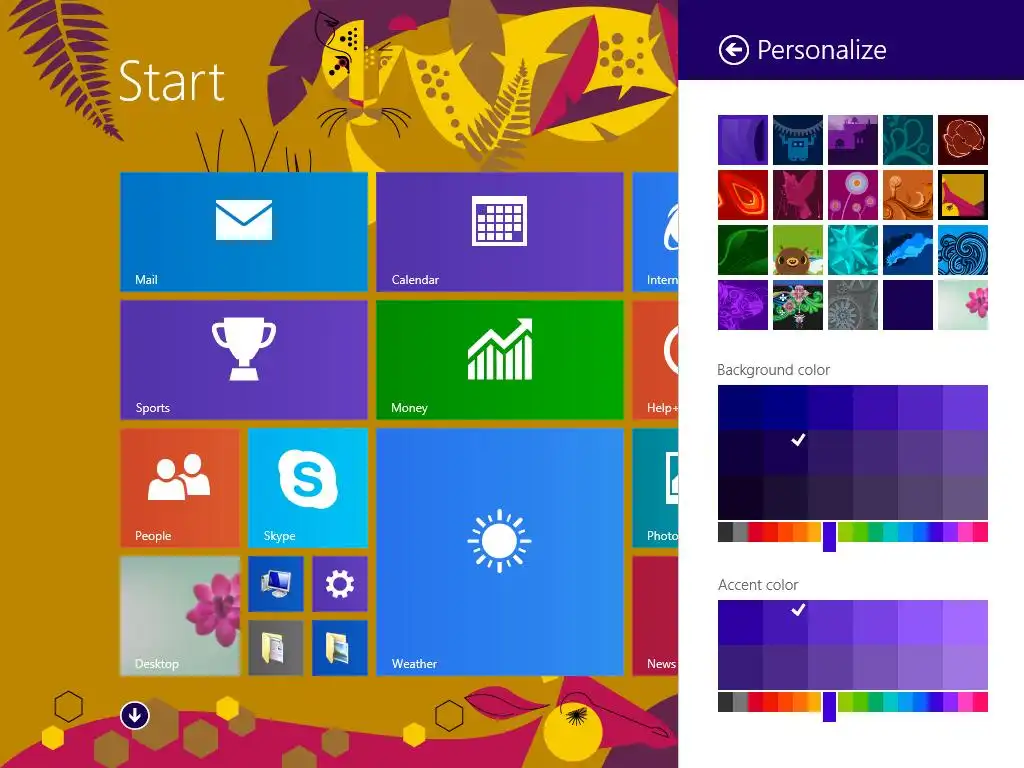The width and height of the screenshot is (1024, 768).
Task: Choose the gray gears background
Action: 853,305
